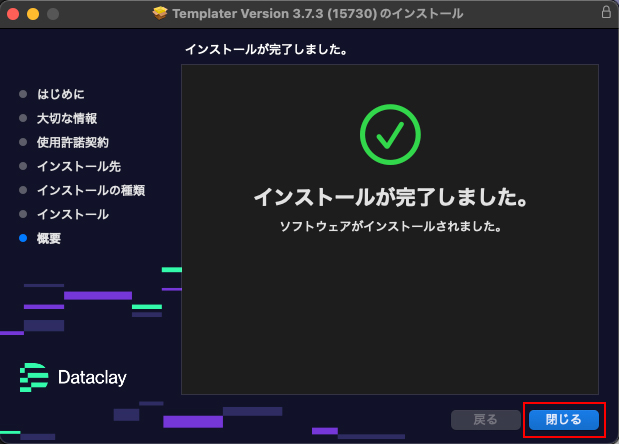Viewport: 619px width, 444px height.
Task: Select the インストール先 step
Action: coord(79,166)
